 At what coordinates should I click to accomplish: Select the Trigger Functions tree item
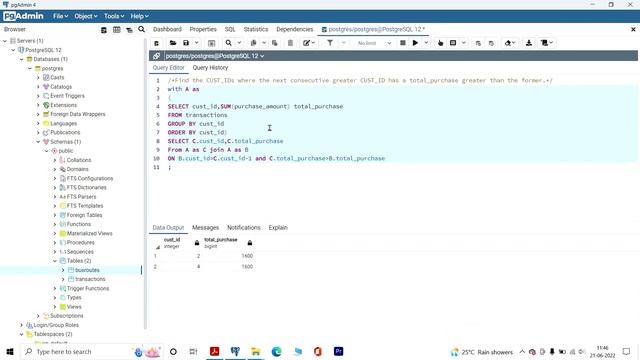pos(88,289)
